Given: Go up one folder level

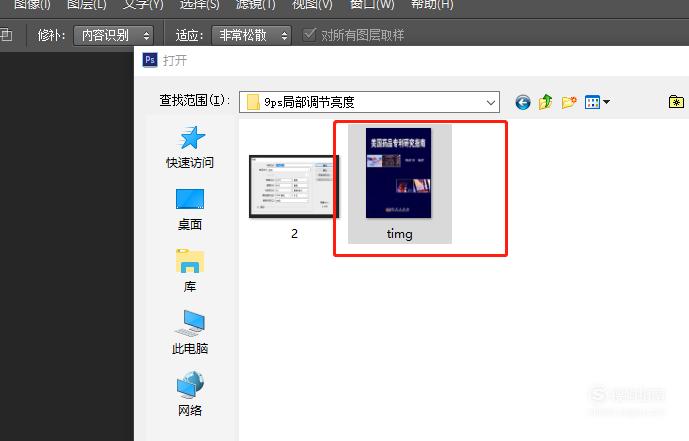Looking at the screenshot, I should (x=545, y=102).
